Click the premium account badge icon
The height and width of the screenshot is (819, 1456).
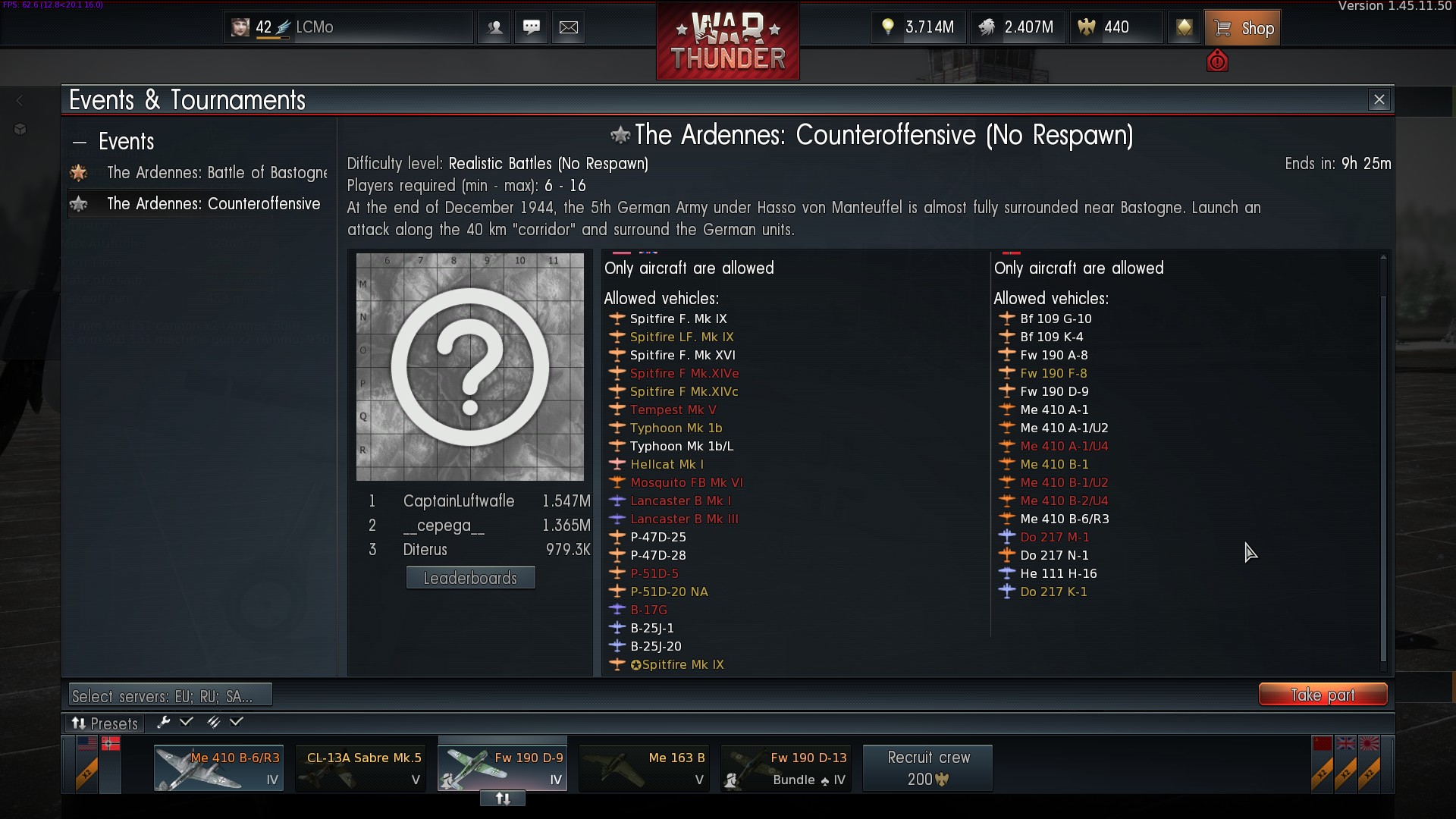(1184, 28)
